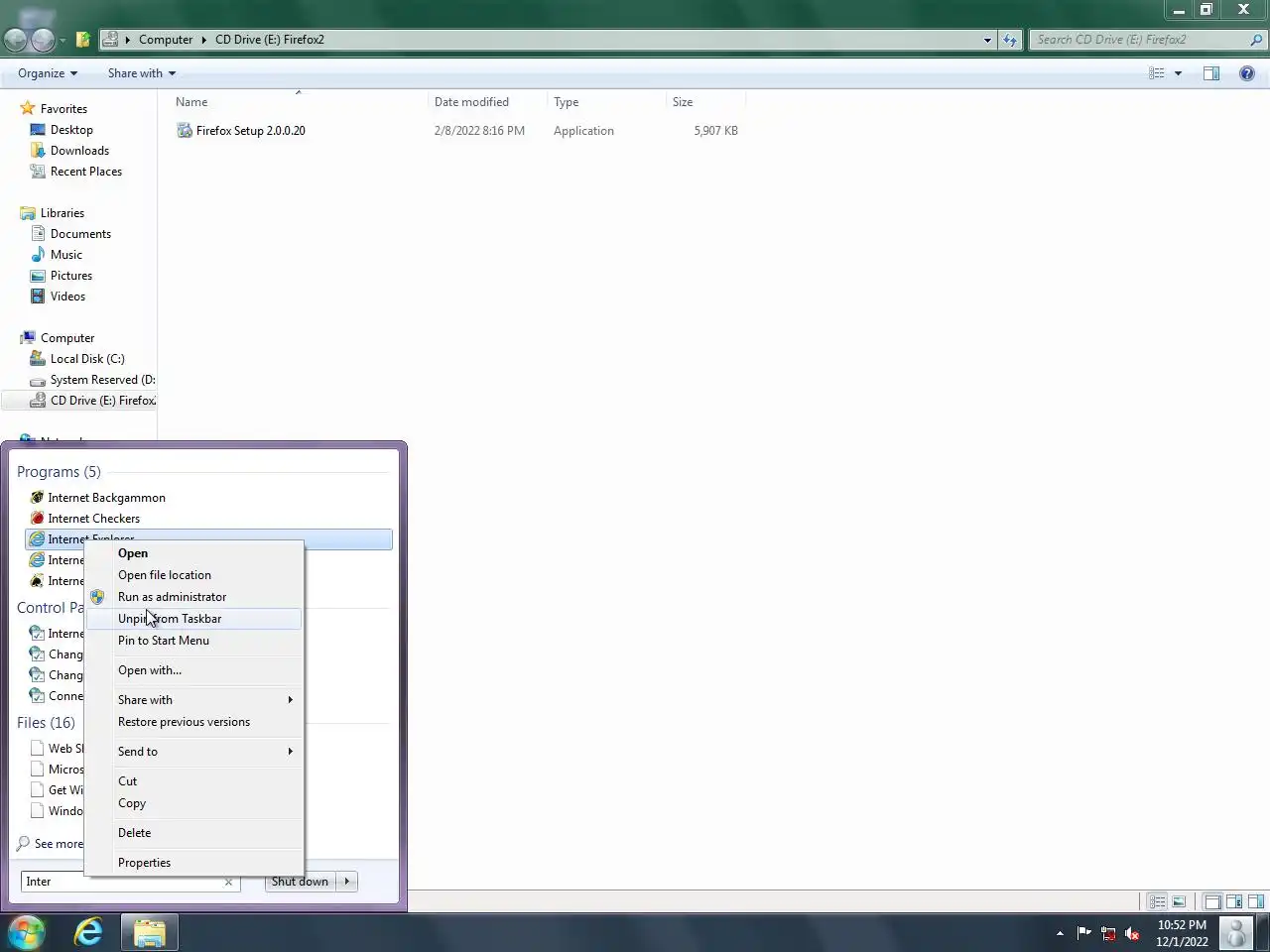Click the muted volume tray icon

[x=1132, y=933]
